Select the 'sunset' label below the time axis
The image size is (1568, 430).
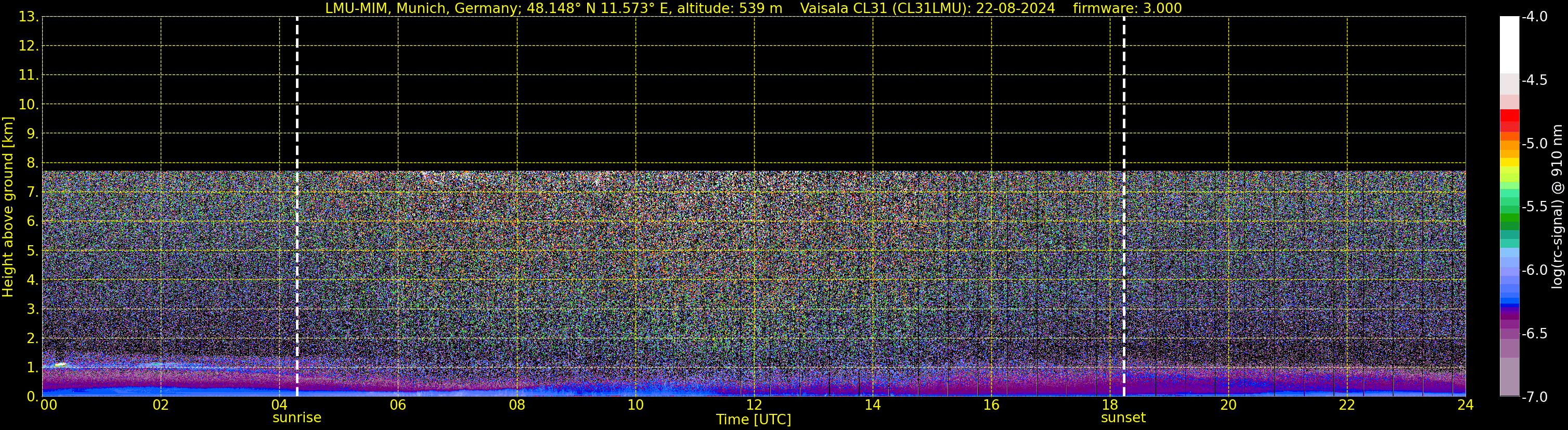pyautogui.click(x=1123, y=418)
